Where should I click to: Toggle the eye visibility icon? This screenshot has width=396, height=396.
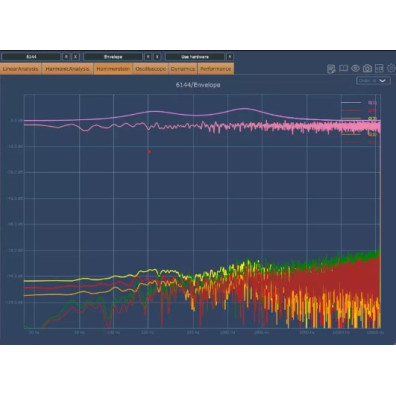point(355,68)
